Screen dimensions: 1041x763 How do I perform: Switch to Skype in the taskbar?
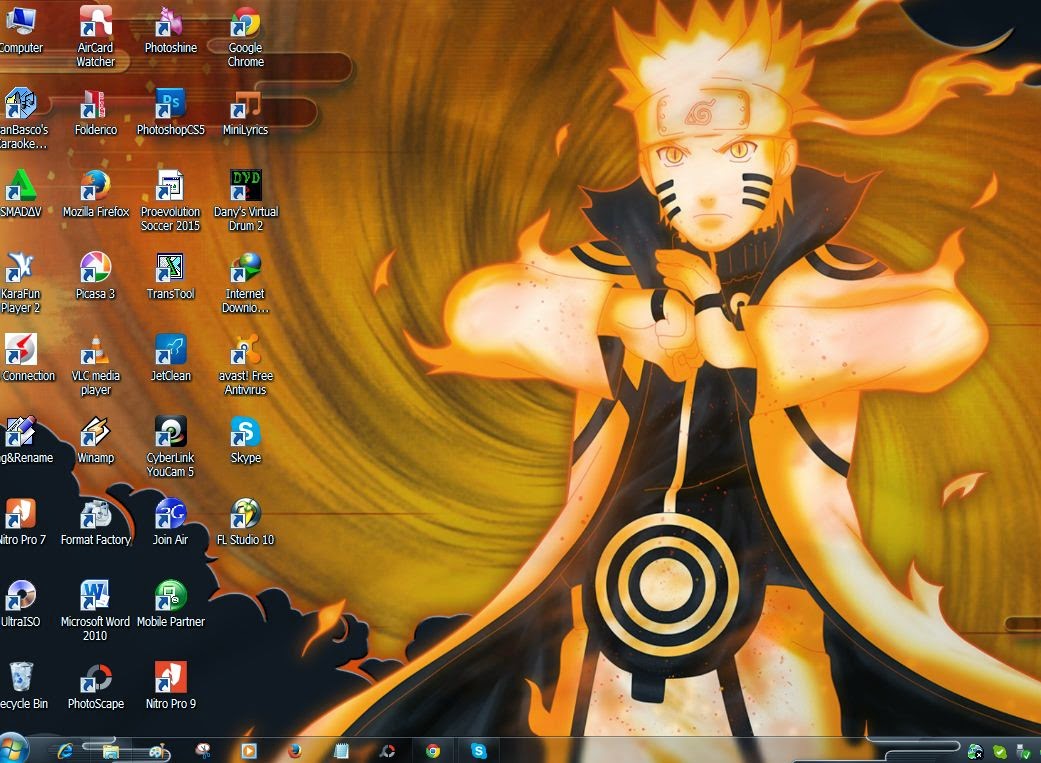click(x=479, y=751)
